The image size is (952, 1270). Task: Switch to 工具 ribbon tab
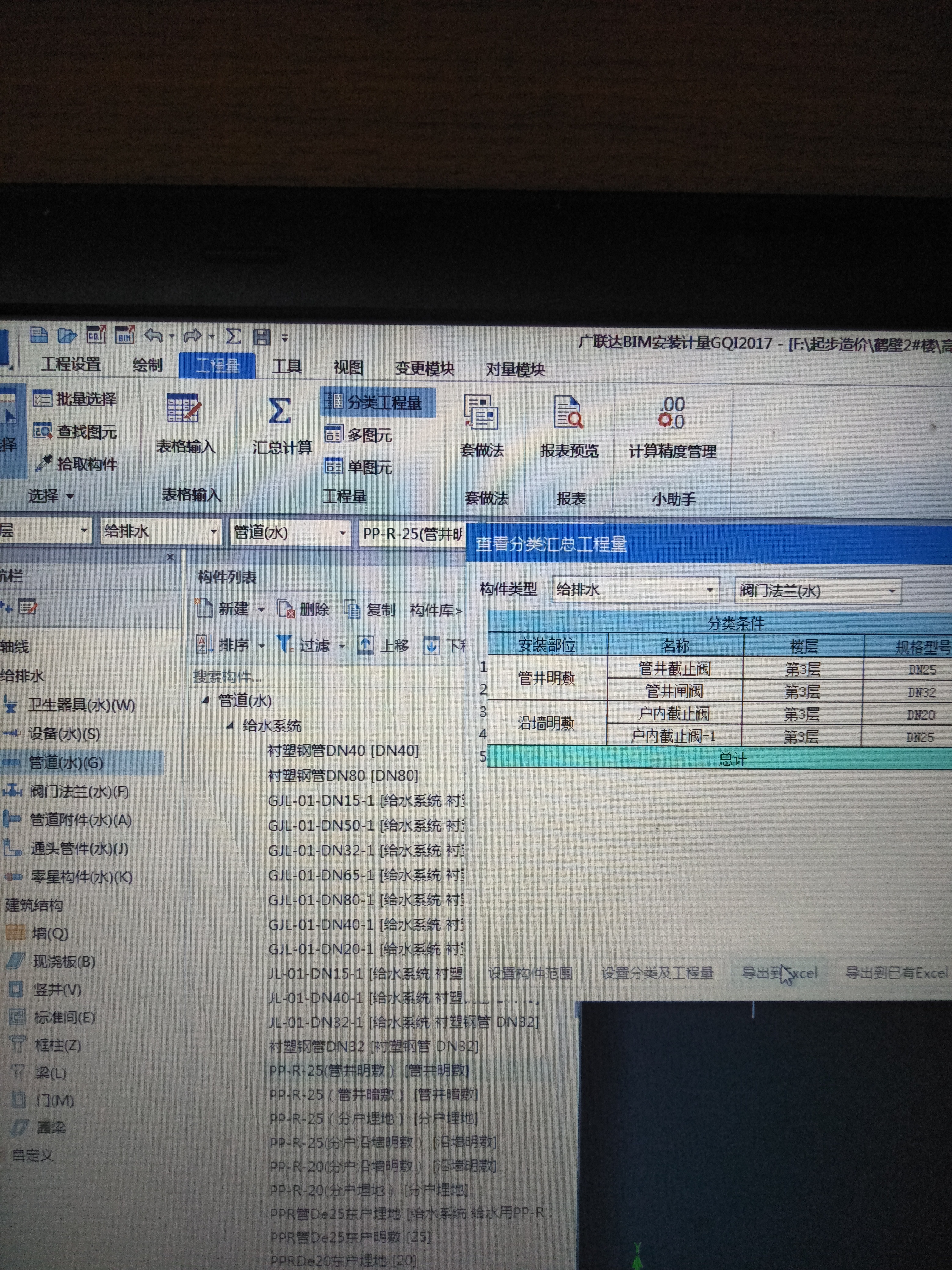coord(286,366)
